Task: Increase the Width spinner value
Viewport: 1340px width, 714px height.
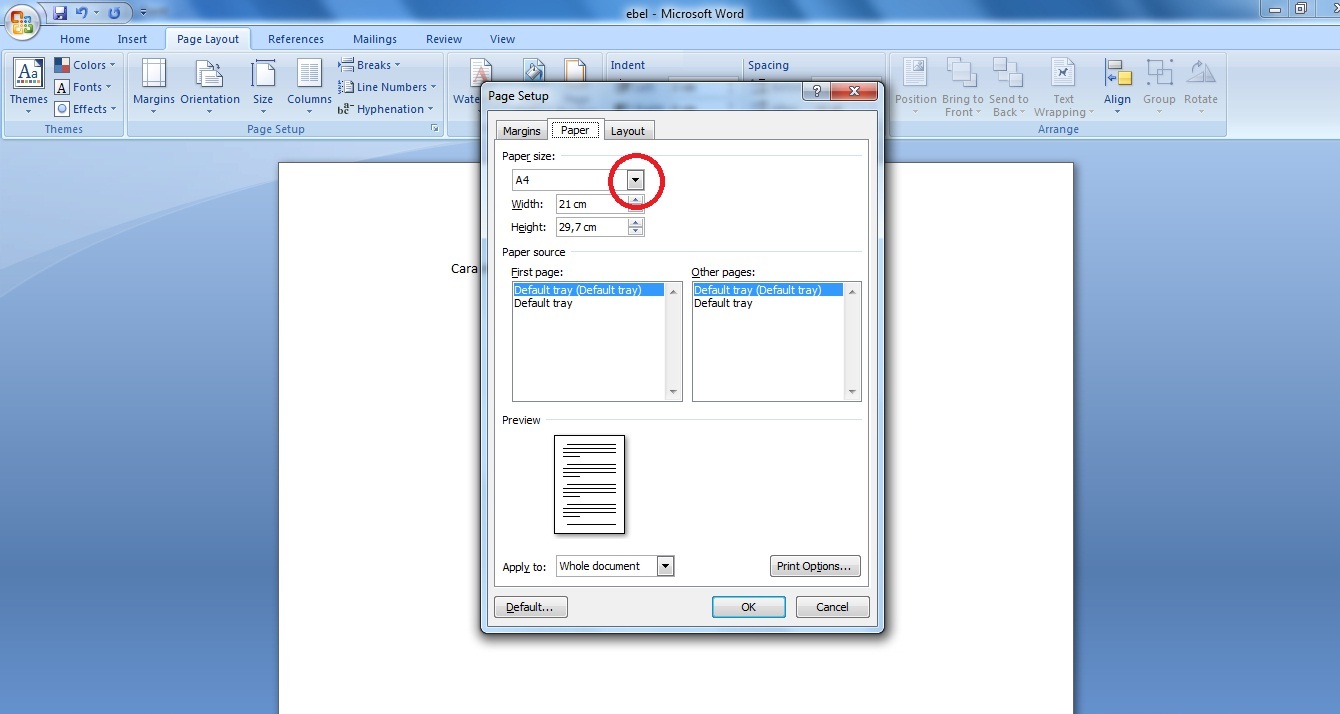Action: coord(636,199)
